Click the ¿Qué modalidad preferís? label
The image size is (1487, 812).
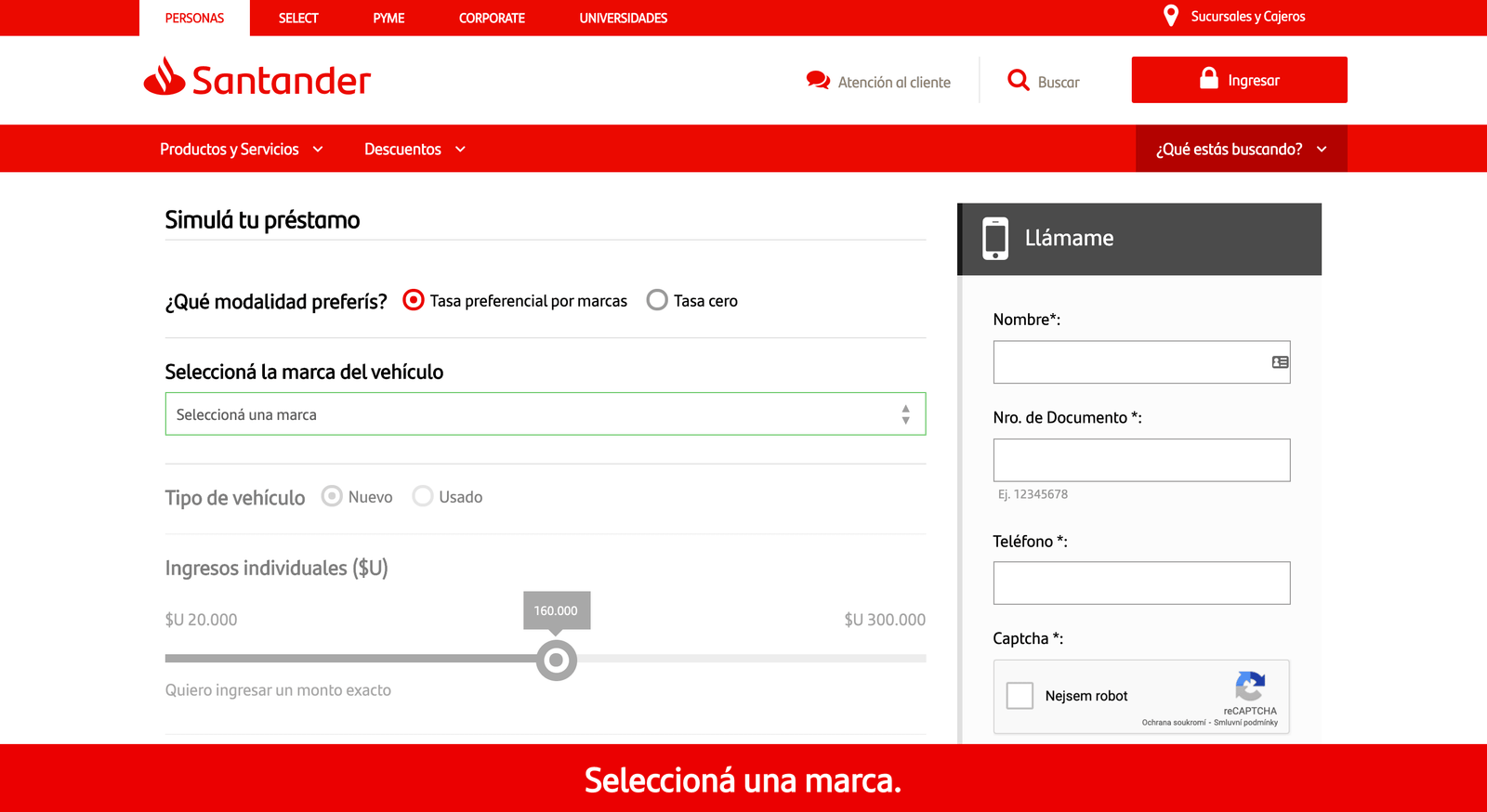click(276, 301)
